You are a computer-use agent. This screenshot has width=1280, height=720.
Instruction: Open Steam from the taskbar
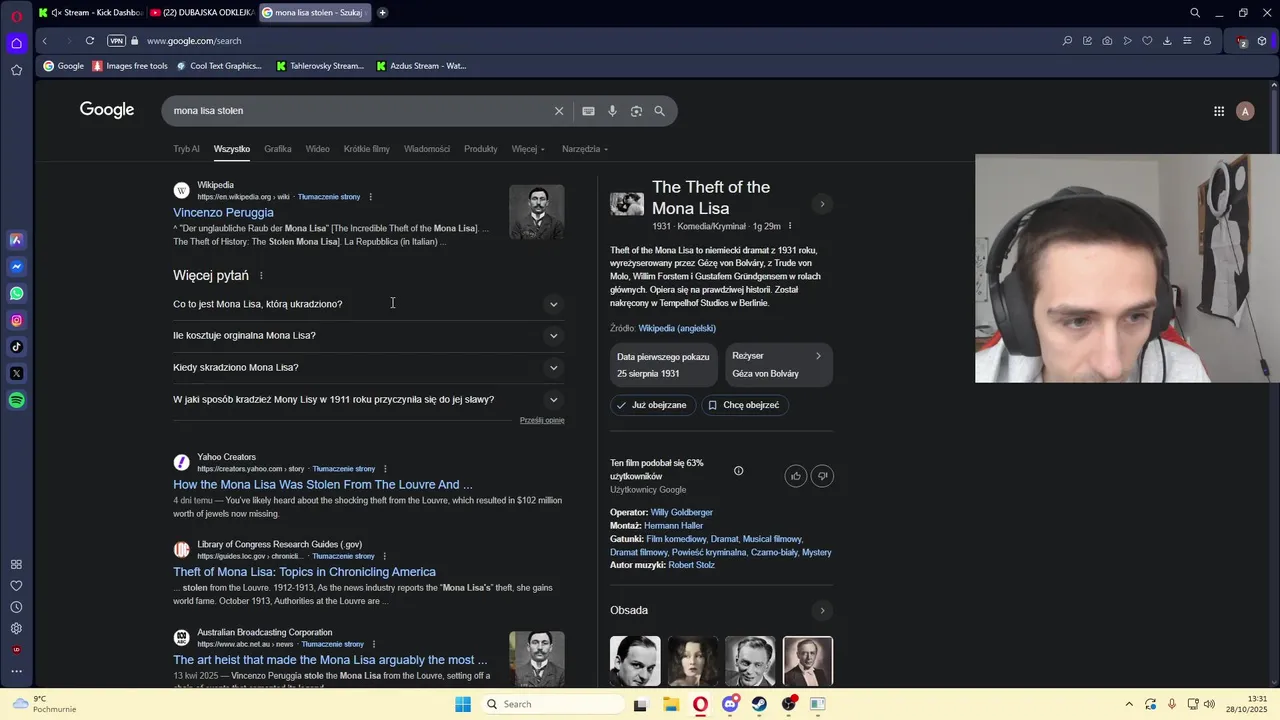(759, 704)
